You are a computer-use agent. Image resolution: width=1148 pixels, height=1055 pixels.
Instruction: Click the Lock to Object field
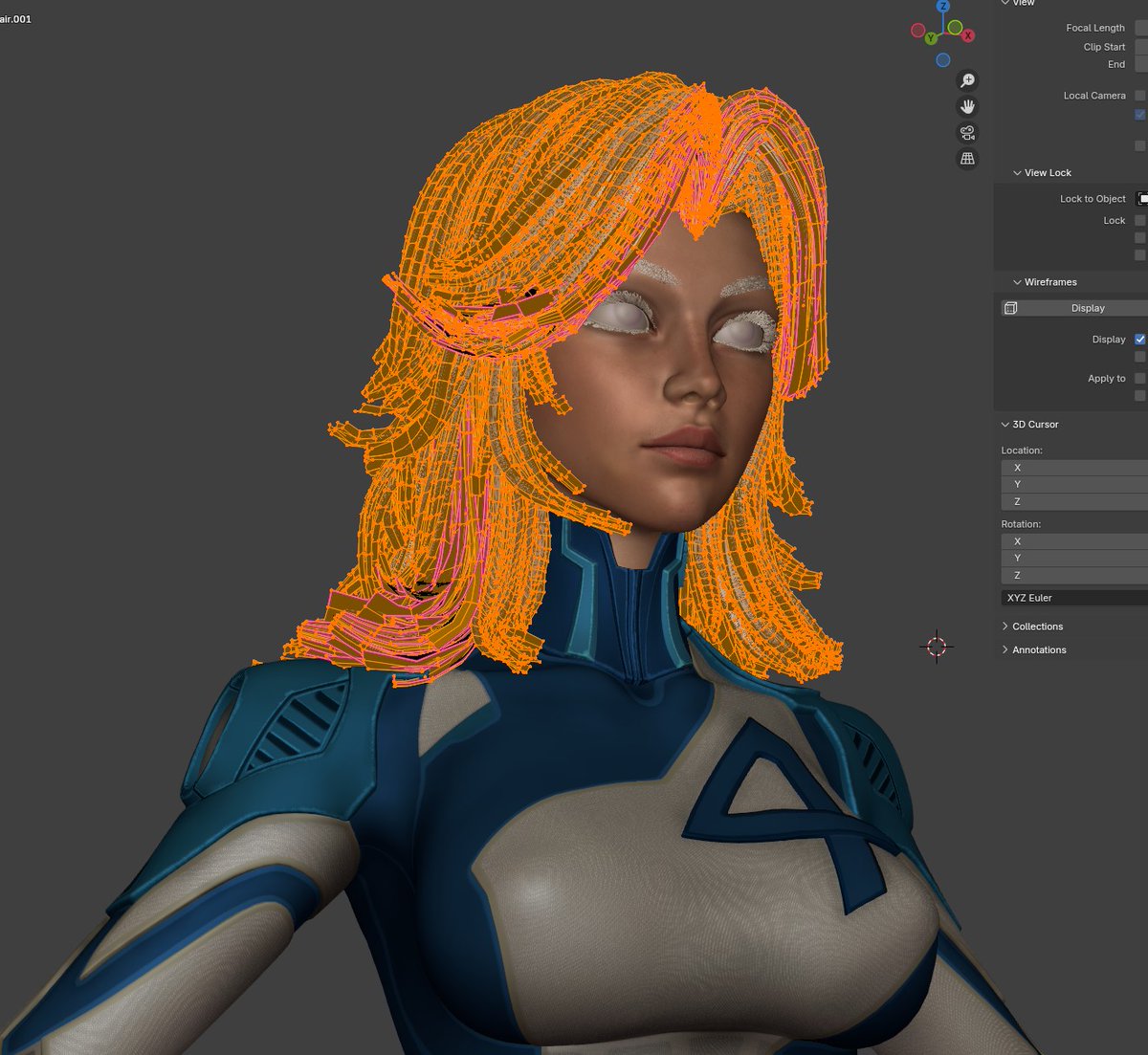pyautogui.click(x=1141, y=199)
